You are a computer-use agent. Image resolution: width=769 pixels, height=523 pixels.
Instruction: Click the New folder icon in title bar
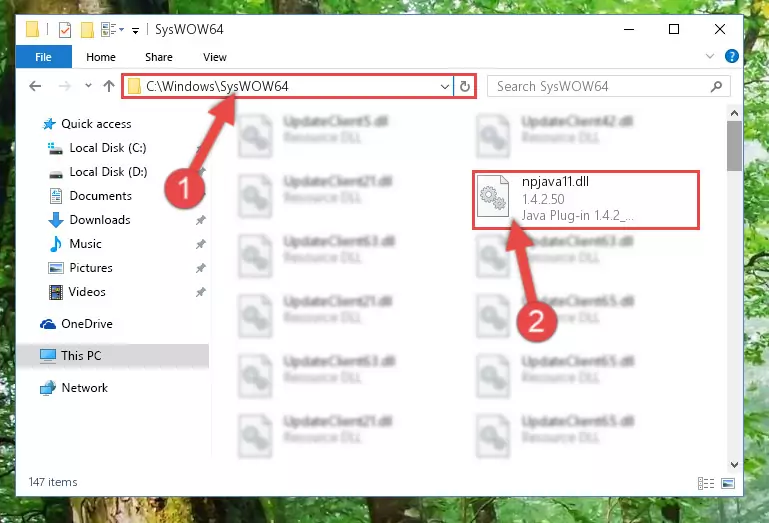pyautogui.click(x=87, y=29)
